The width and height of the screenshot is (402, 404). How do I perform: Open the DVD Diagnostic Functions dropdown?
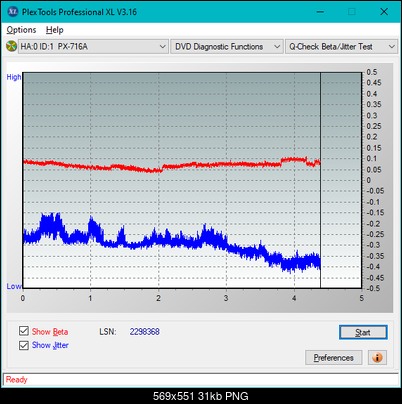pos(227,47)
